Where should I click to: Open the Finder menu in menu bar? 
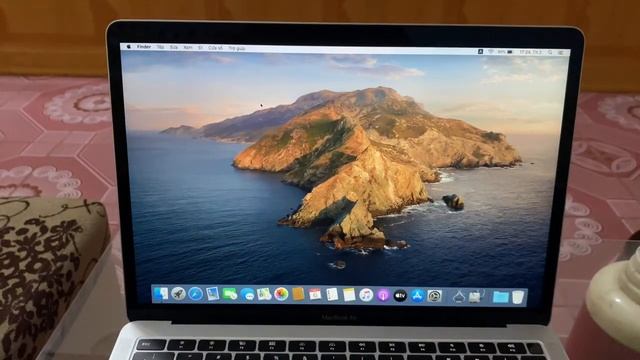pyautogui.click(x=144, y=47)
